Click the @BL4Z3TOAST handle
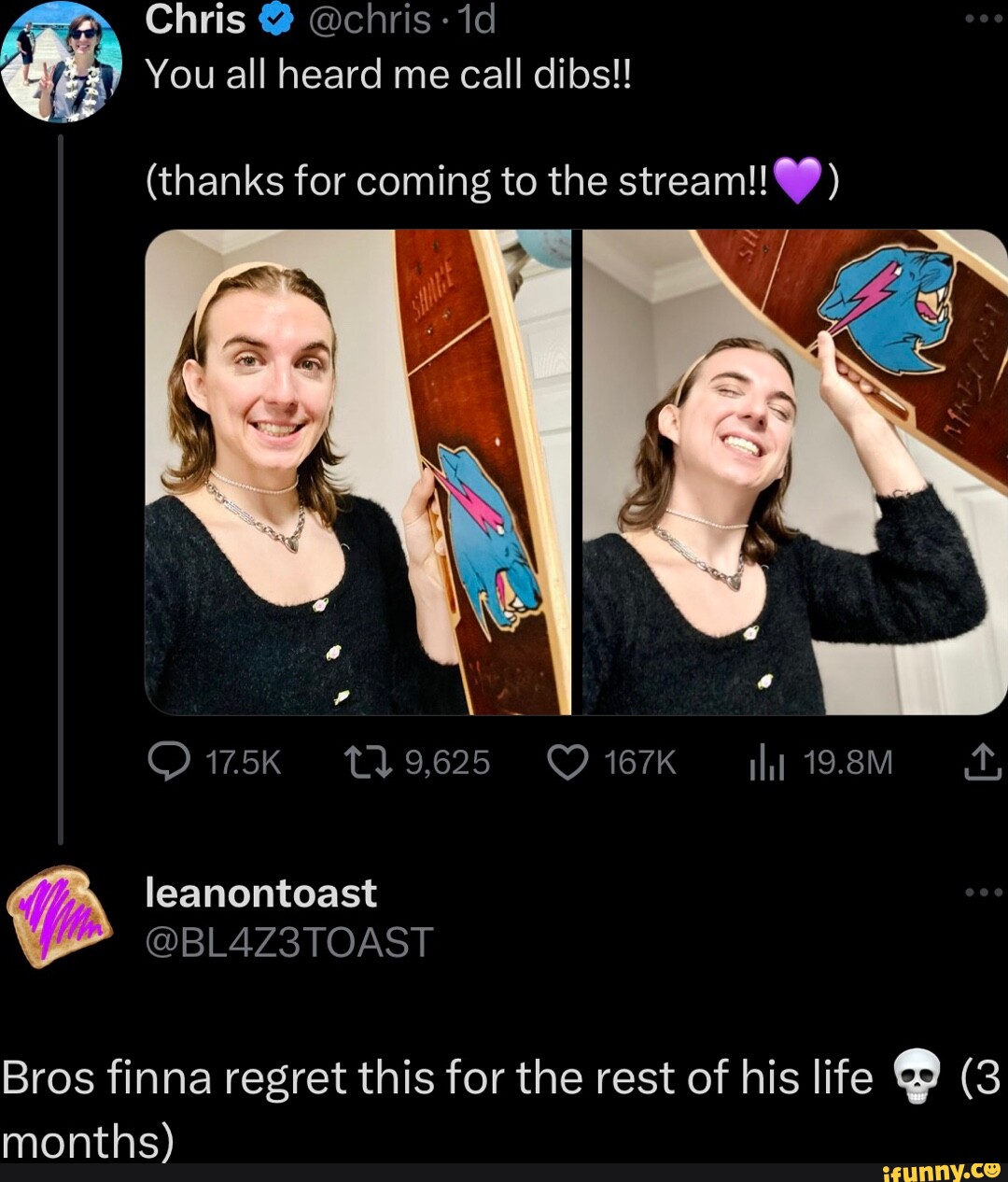This screenshot has width=1008, height=1182. click(x=289, y=942)
